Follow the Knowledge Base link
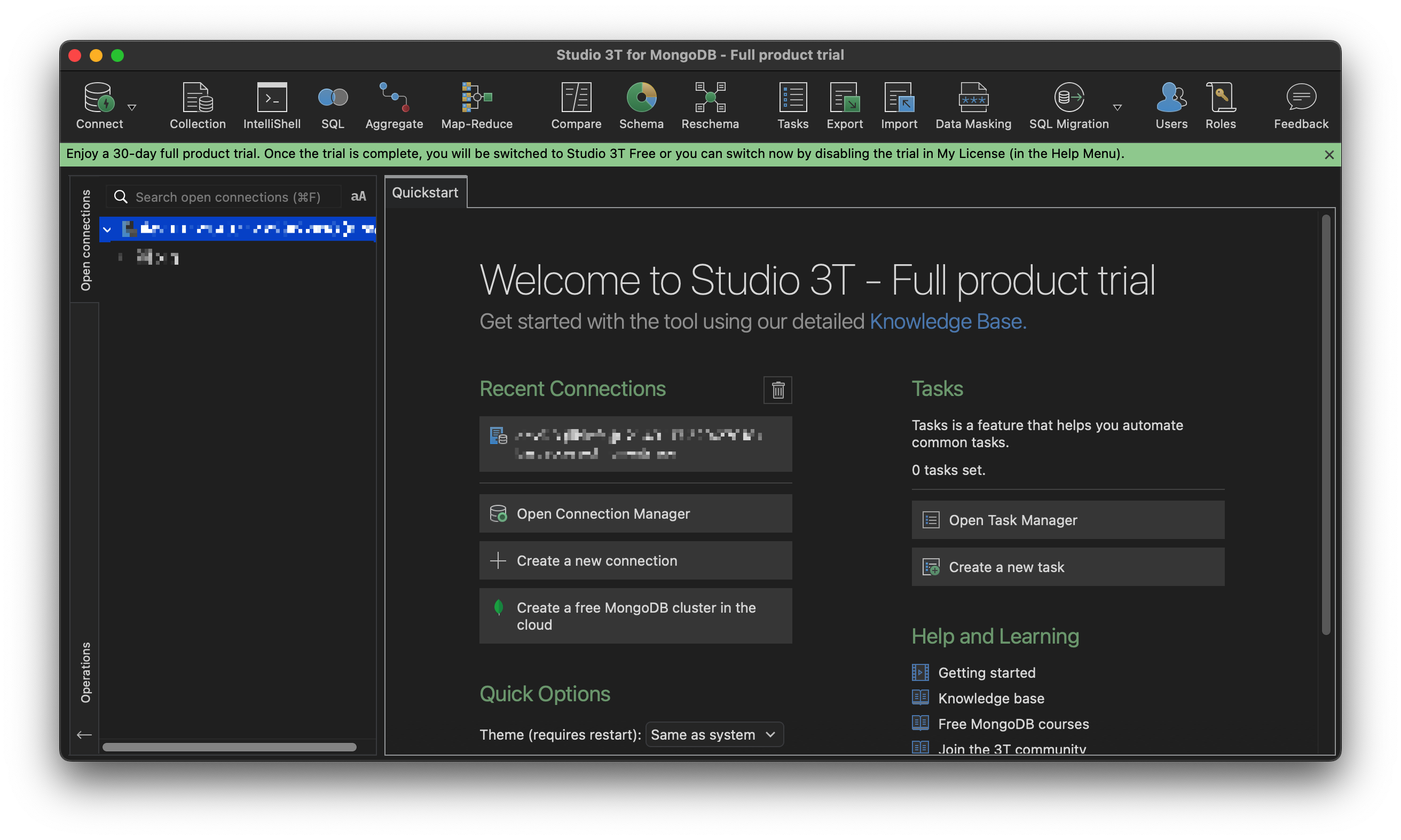 (947, 321)
